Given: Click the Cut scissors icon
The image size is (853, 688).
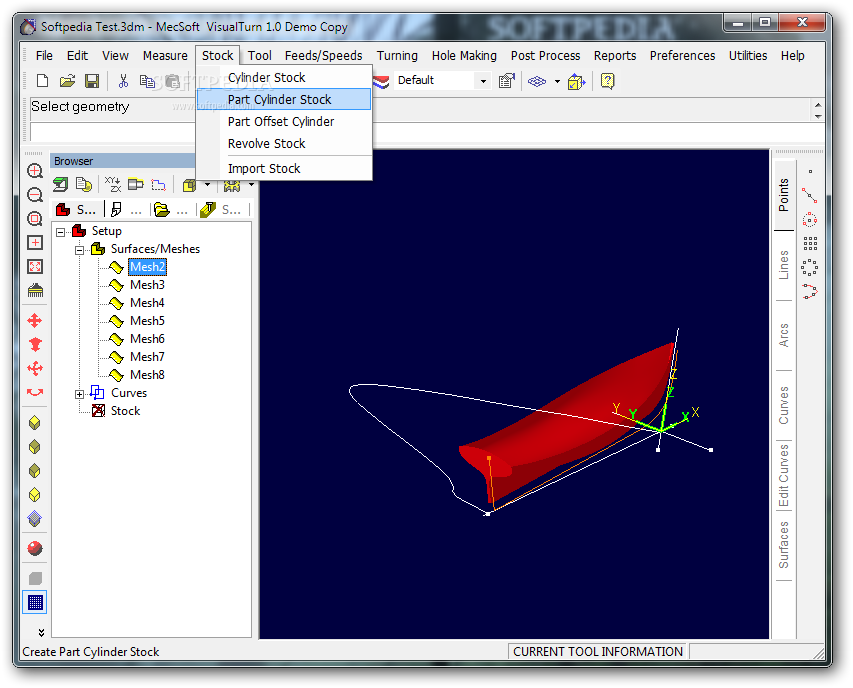Looking at the screenshot, I should coord(123,81).
